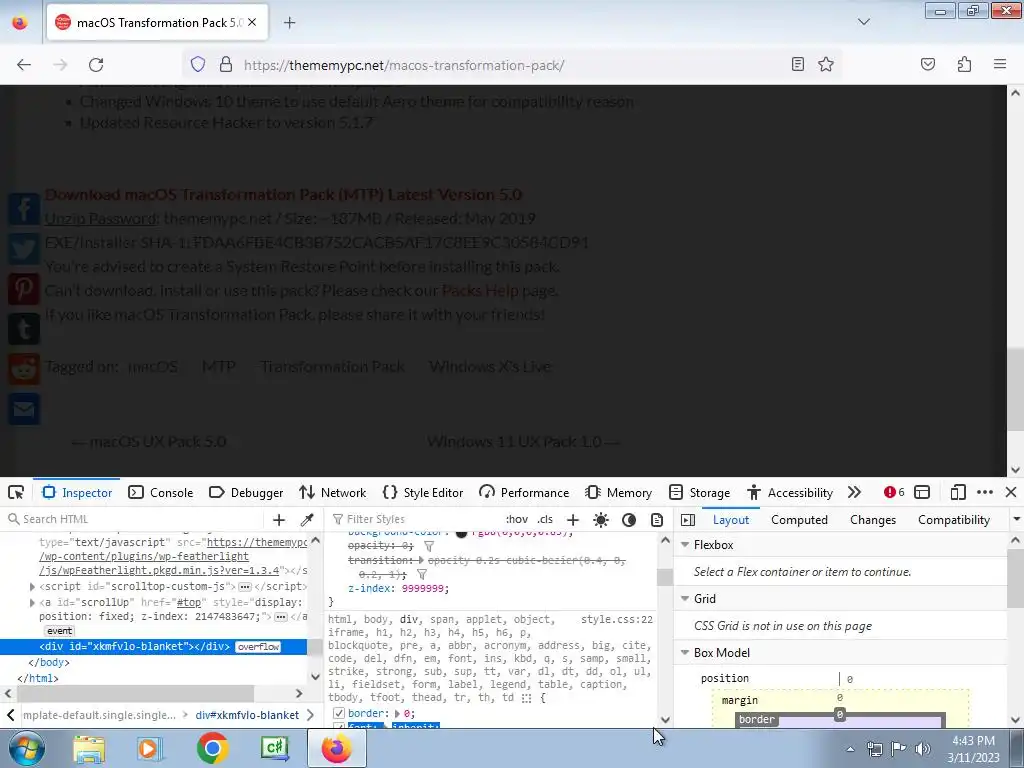
Task: Expand the scrolltop-custom-js script node
Action: point(32,586)
